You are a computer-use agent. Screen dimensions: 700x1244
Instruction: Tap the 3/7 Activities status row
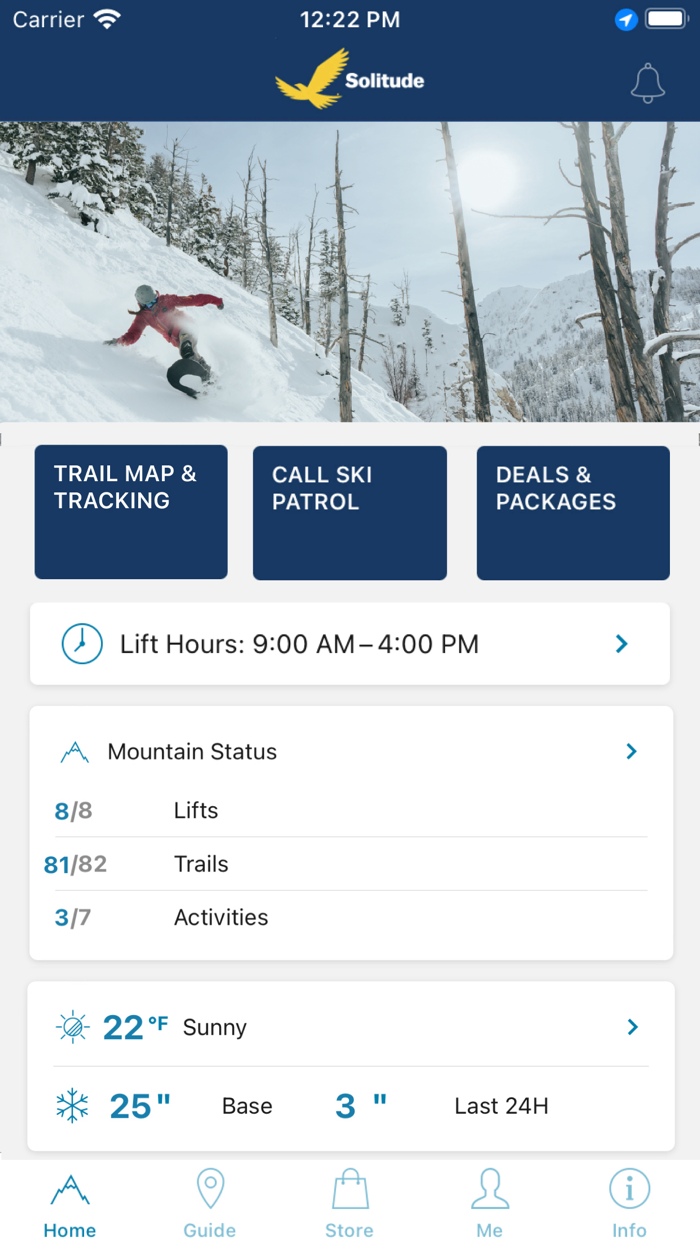(349, 917)
